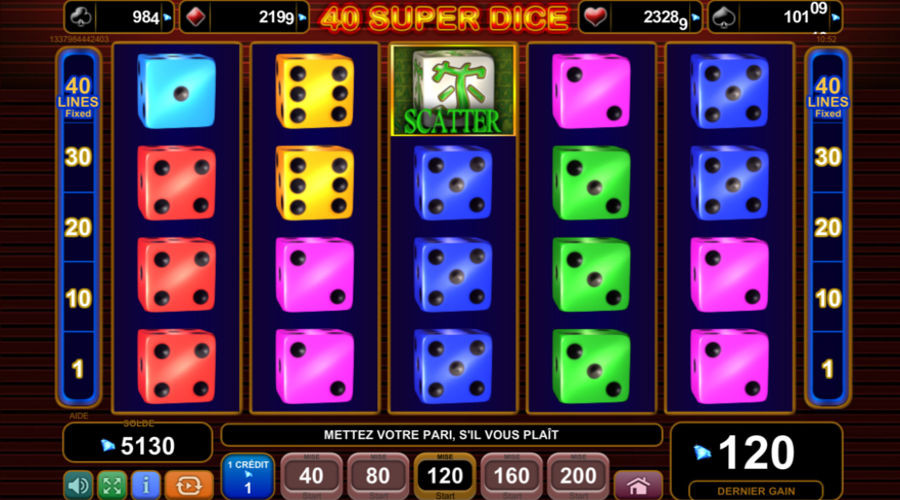Choose the 160 bet option
This screenshot has width=900, height=500.
pyautogui.click(x=511, y=476)
